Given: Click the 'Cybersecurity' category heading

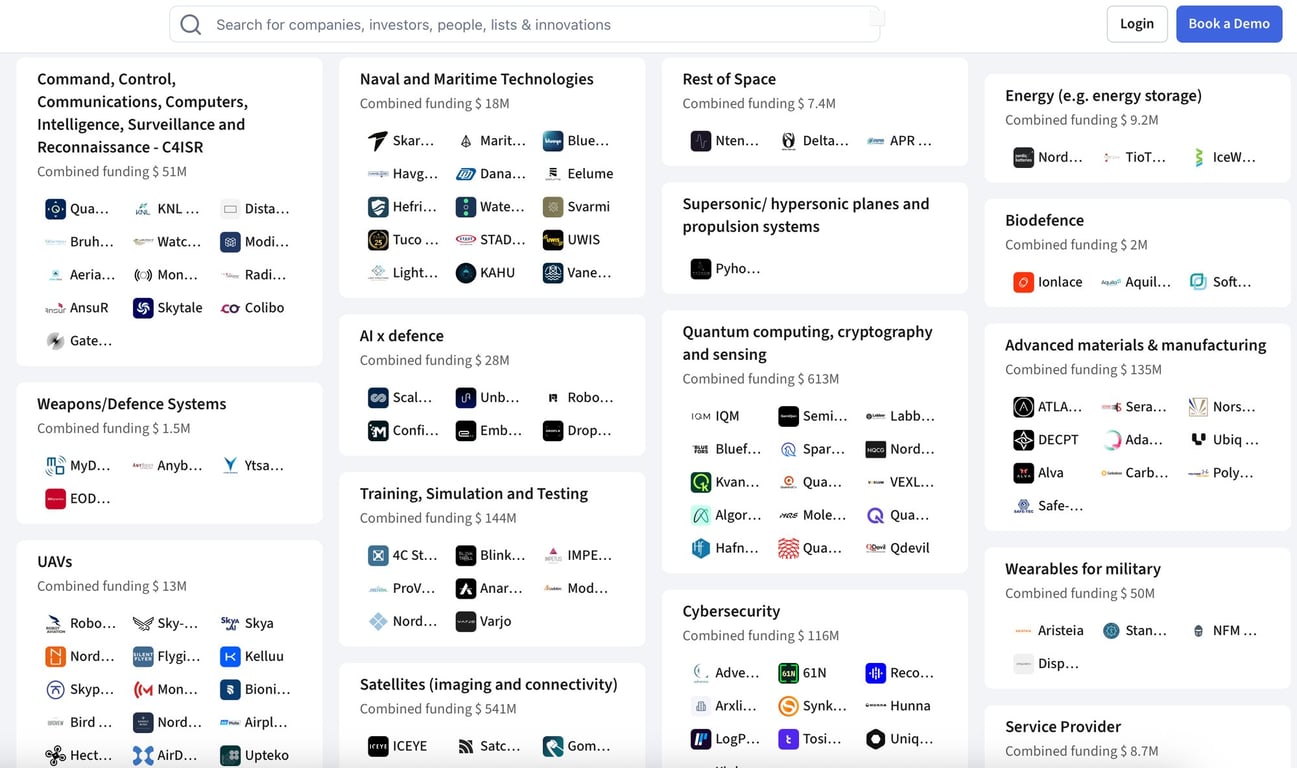Looking at the screenshot, I should tap(731, 611).
